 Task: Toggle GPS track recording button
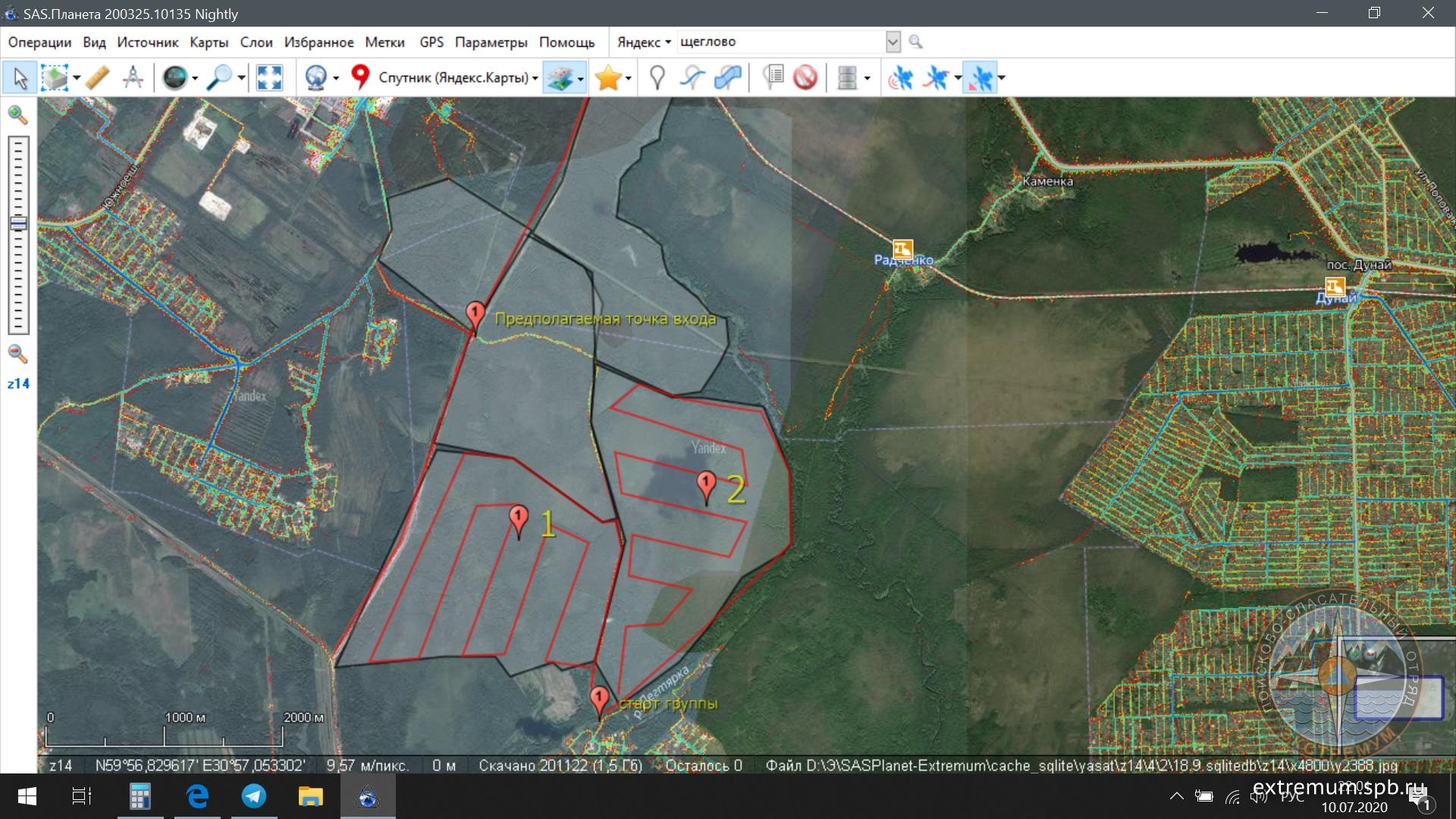point(937,77)
